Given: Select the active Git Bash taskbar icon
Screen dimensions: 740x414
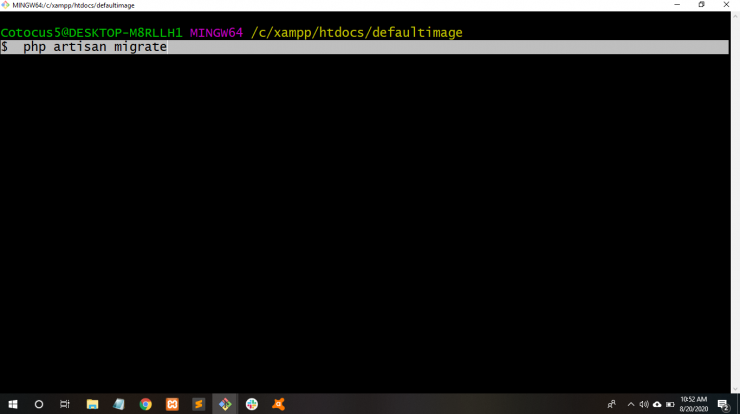Looking at the screenshot, I should click(225, 404).
